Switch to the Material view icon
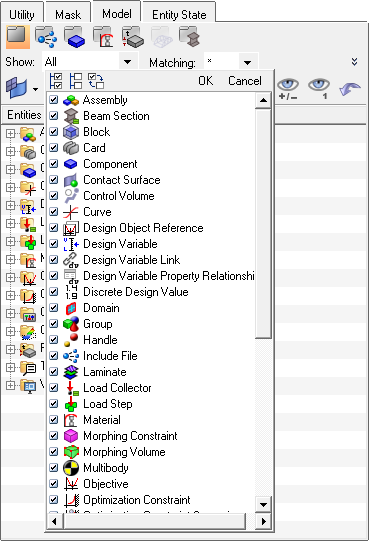This screenshot has width=369, height=541. click(104, 37)
